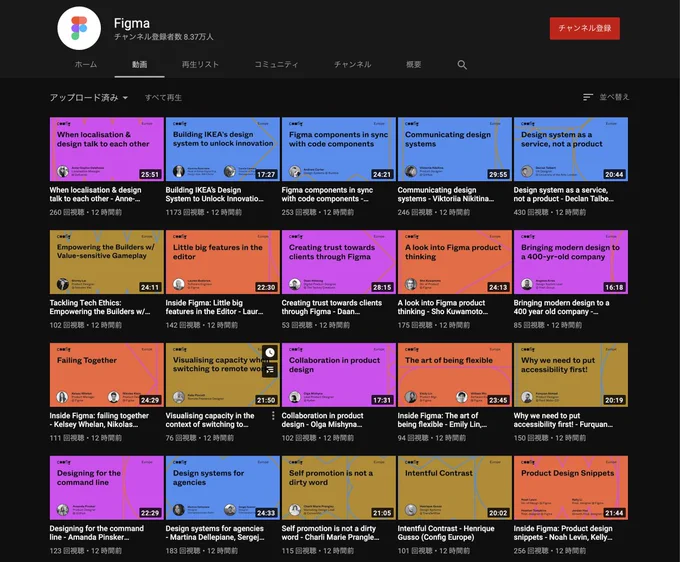This screenshot has height=562, width=680.
Task: Click the red チャンネル登録 subscribe button
Action: [x=585, y=29]
